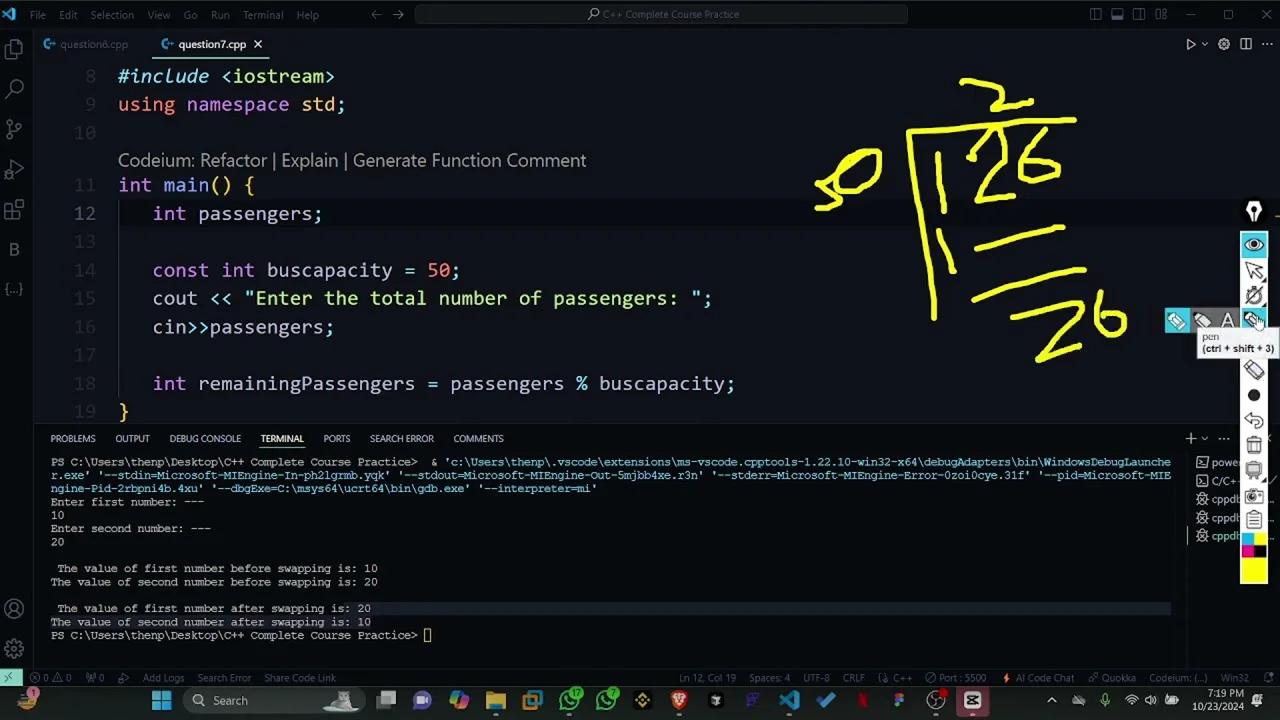Image resolution: width=1280 pixels, height=720 pixels.
Task: Expand the run button dropdown arrow
Action: pos(1205,44)
